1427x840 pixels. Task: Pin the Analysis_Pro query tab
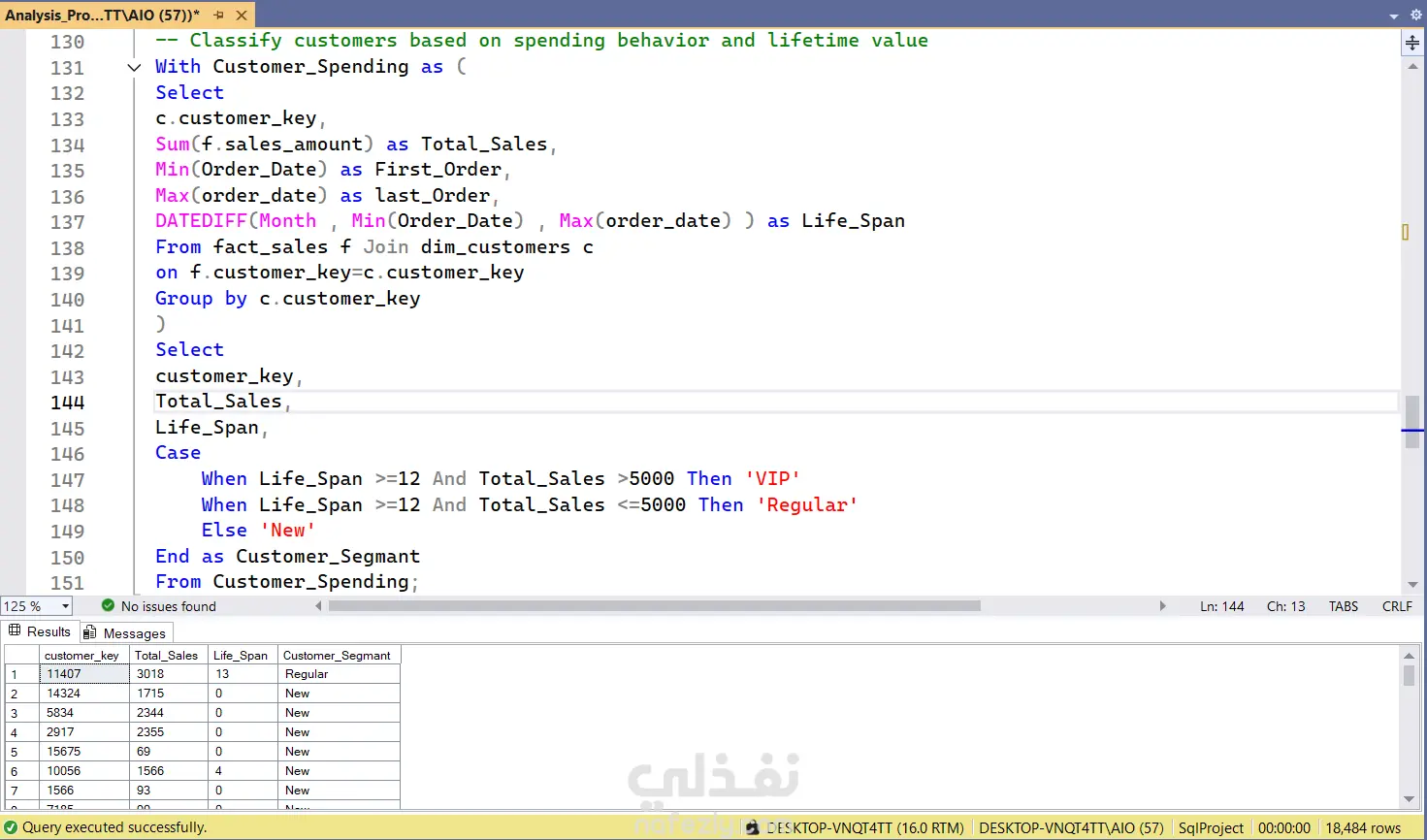(x=219, y=16)
